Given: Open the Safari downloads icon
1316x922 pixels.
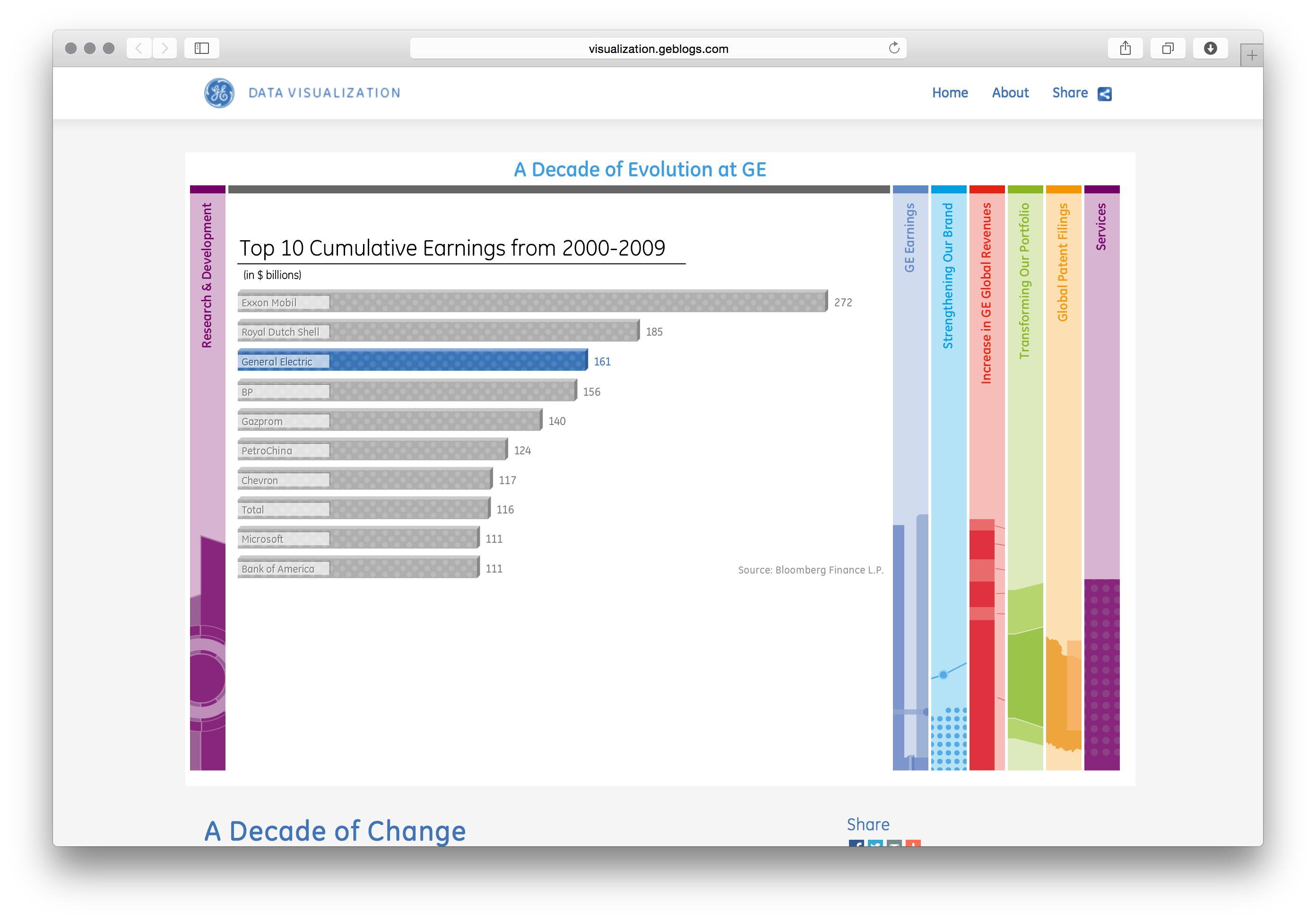Looking at the screenshot, I should (1210, 48).
